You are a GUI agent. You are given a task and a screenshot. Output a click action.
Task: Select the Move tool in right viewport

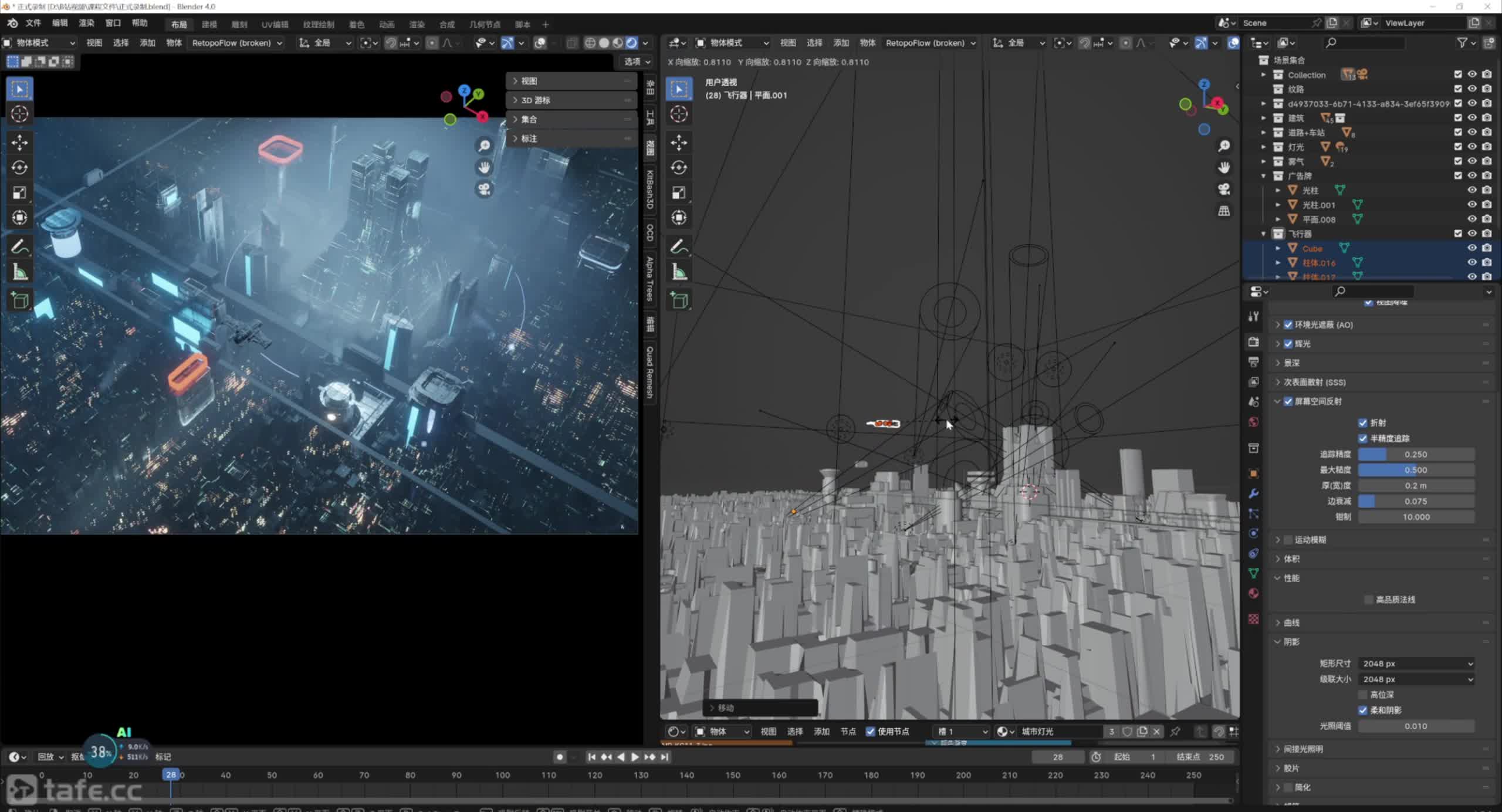(x=679, y=143)
